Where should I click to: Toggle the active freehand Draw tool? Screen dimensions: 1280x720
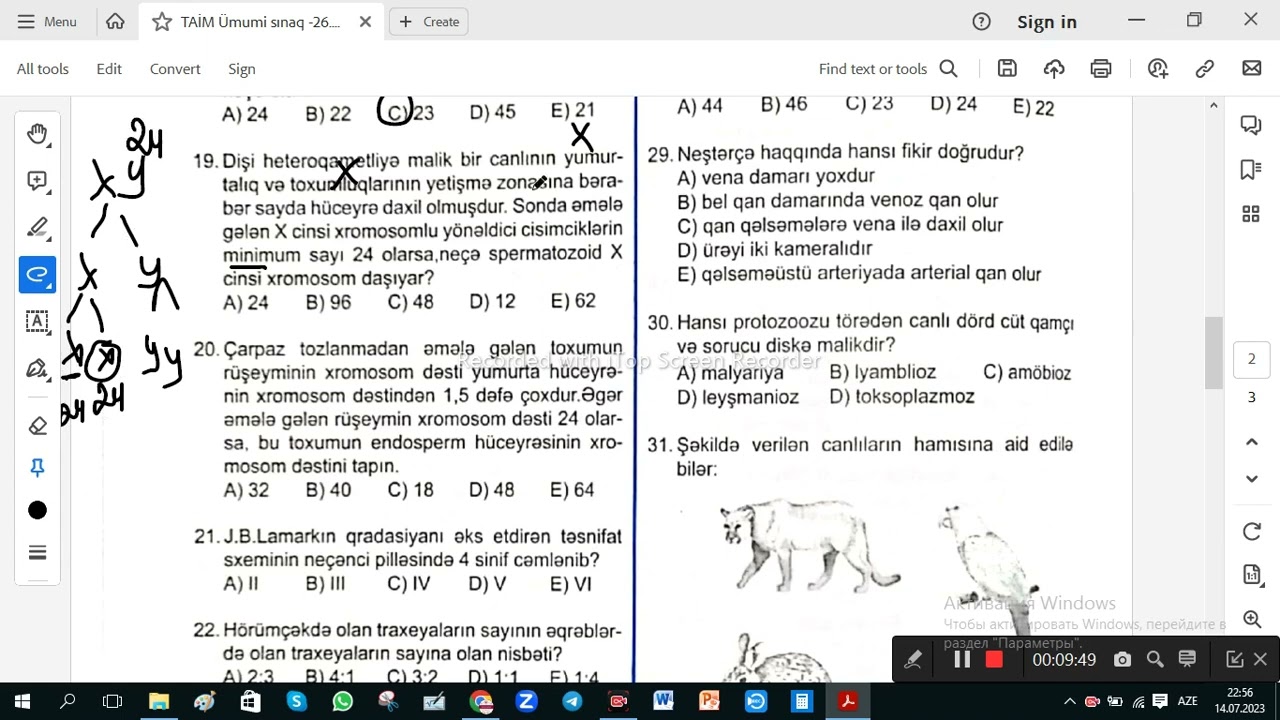[x=37, y=275]
